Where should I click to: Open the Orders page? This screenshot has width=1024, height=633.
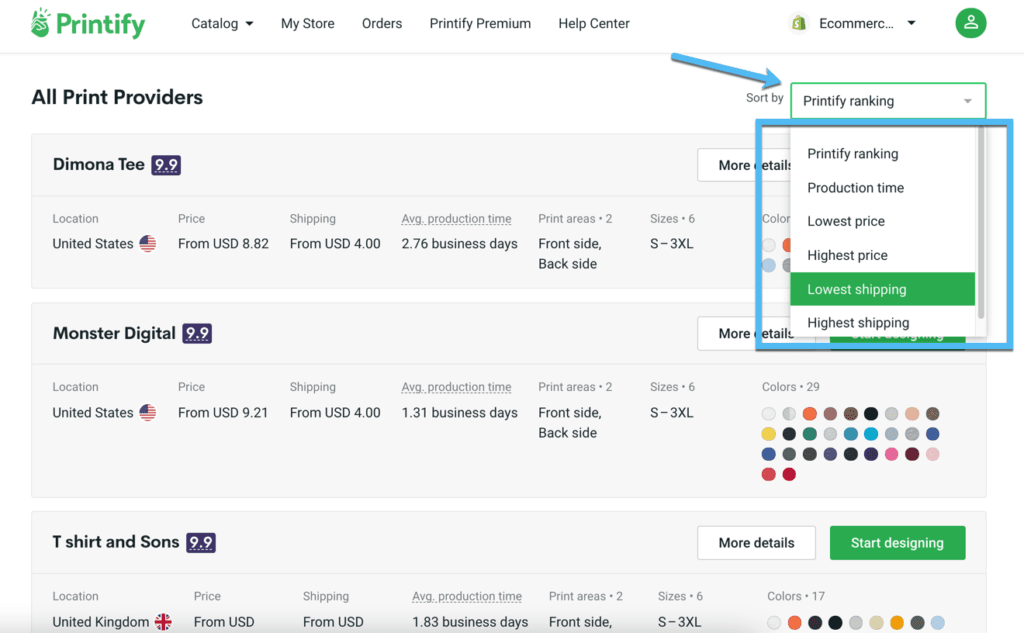coord(382,24)
